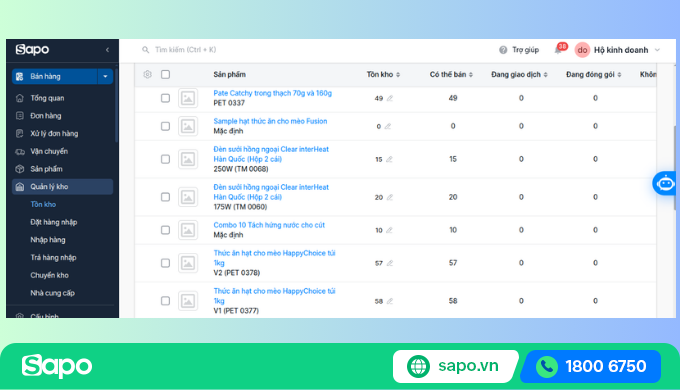Click the Vận chuyển truck icon
Image resolution: width=680 pixels, height=390 pixels.
coord(20,151)
